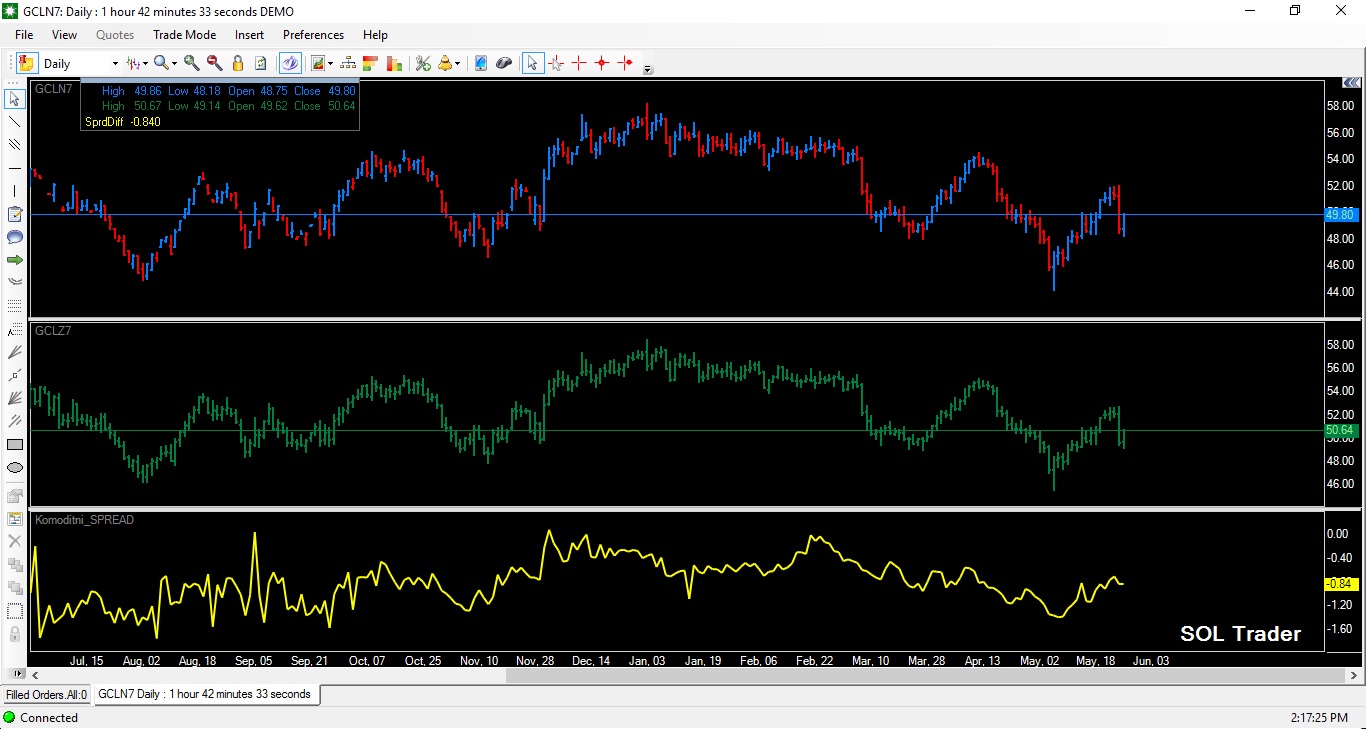Screen dimensions: 1366x729
Task: Click the zoom out magnifier with minus
Action: (x=214, y=63)
